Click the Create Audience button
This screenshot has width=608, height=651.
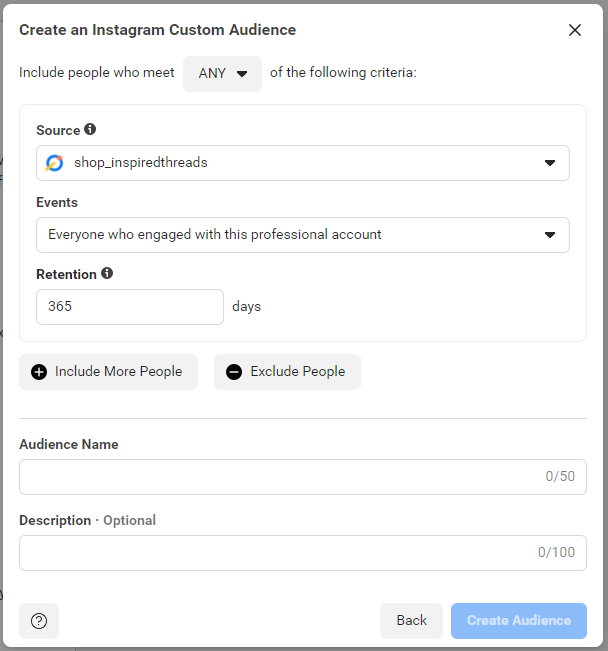click(x=519, y=621)
